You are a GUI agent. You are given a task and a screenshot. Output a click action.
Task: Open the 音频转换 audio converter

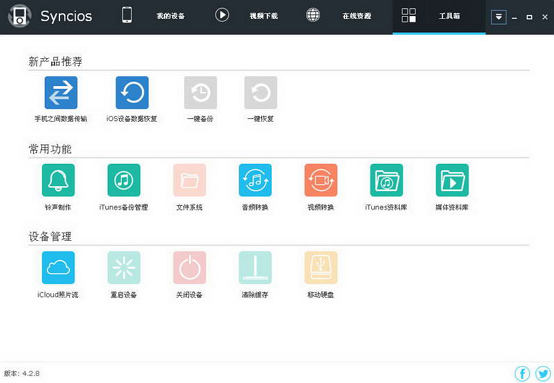pos(255,180)
